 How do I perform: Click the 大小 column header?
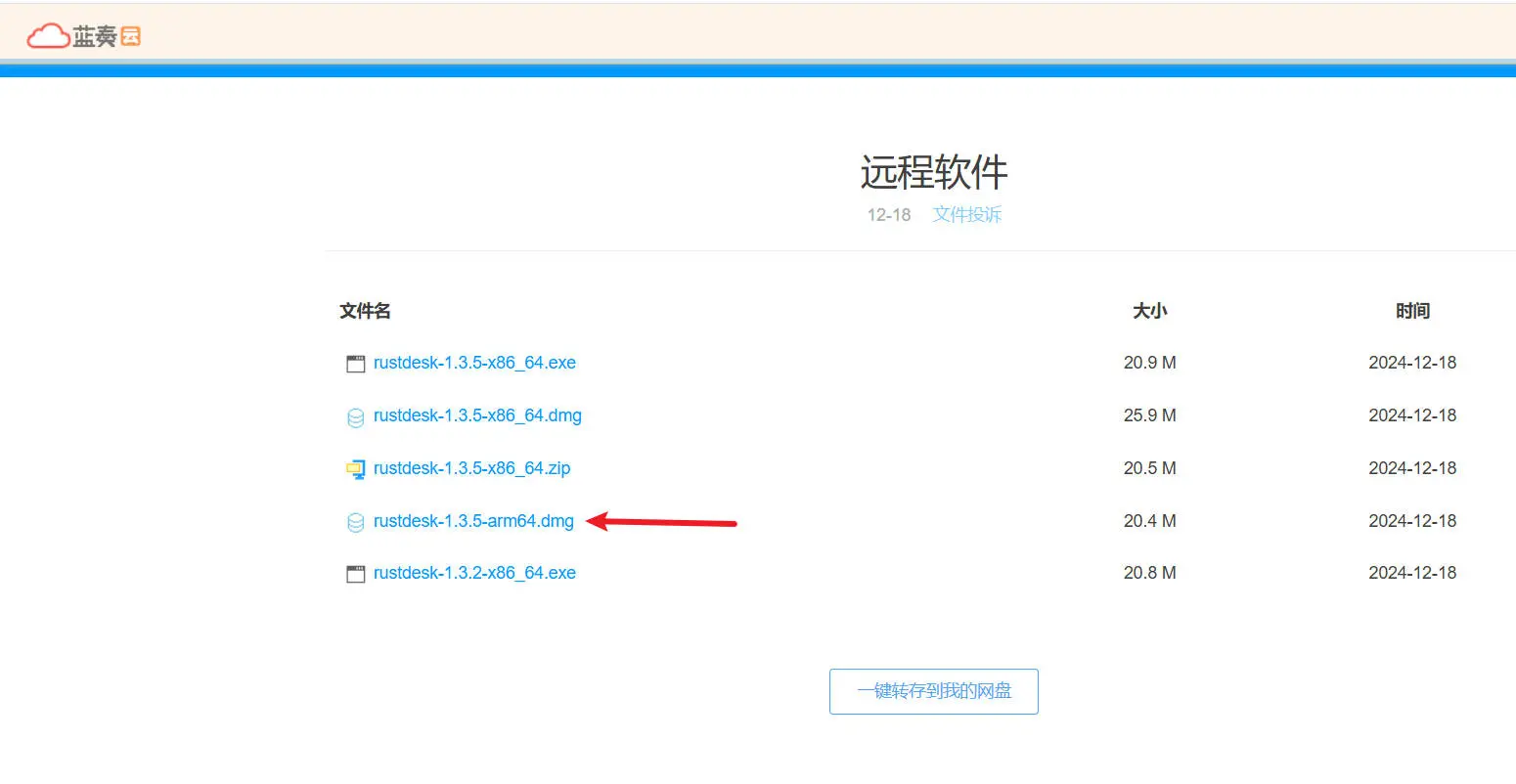click(x=1150, y=311)
